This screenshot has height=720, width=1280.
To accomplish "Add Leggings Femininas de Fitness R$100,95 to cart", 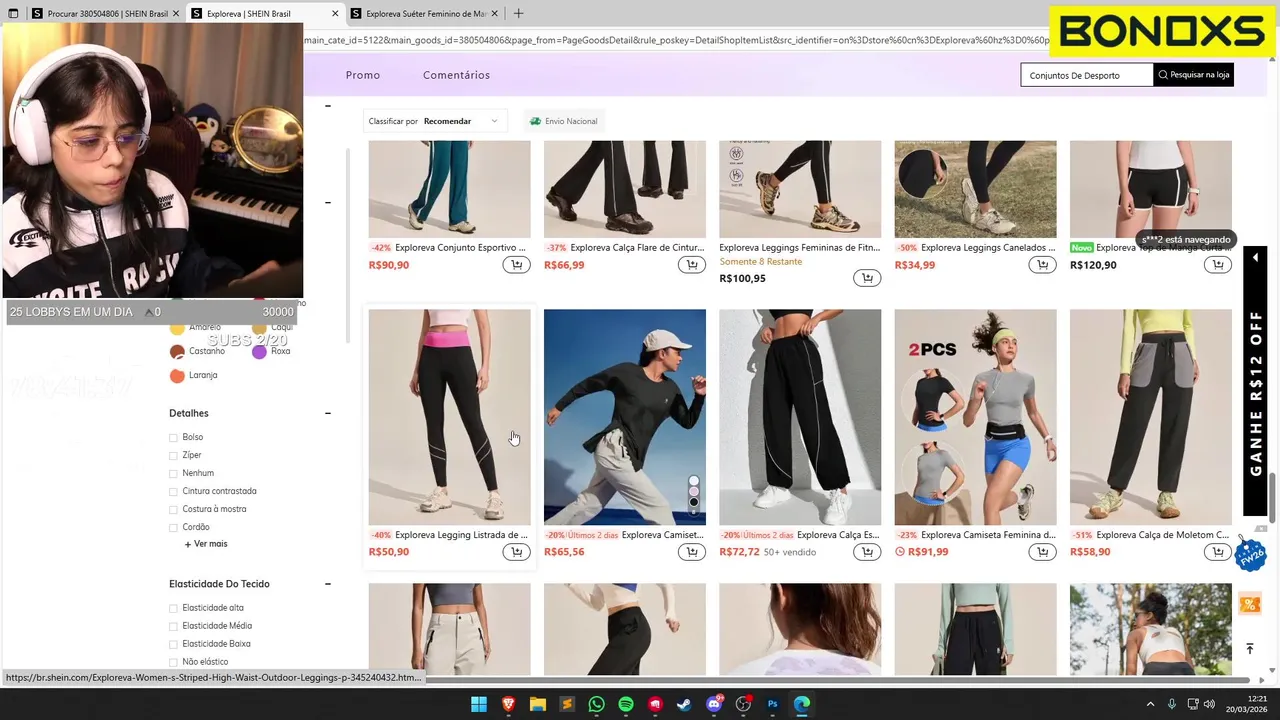I will (x=867, y=278).
